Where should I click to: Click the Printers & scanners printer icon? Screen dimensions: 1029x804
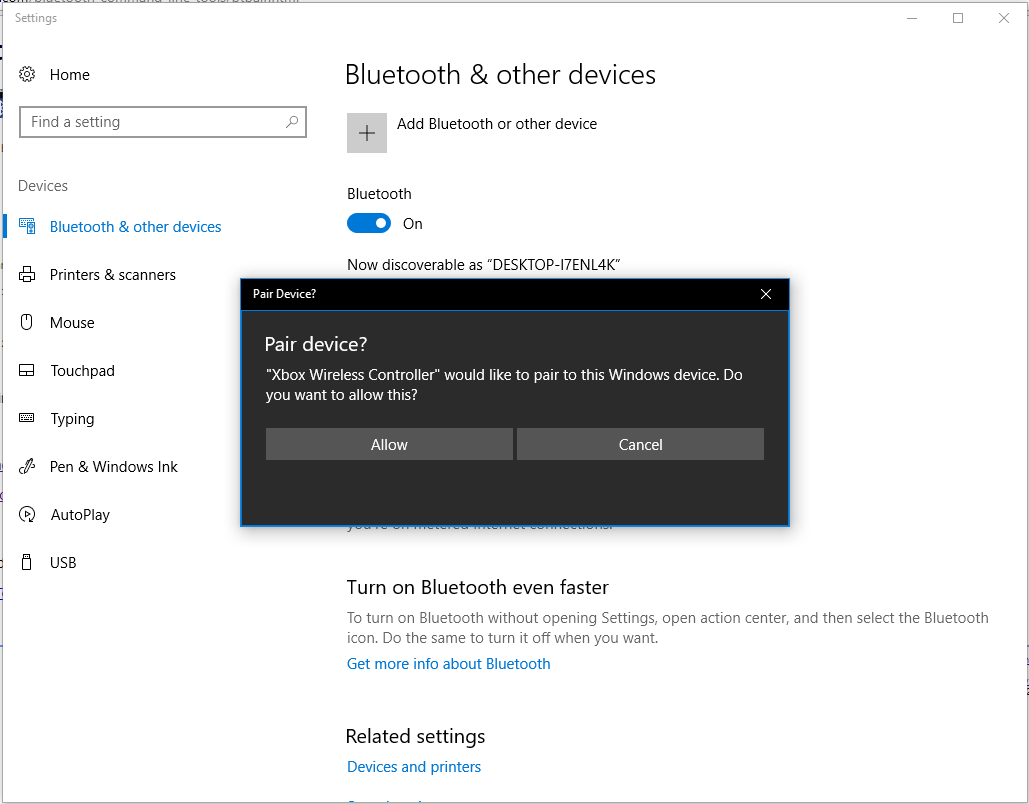pos(27,274)
